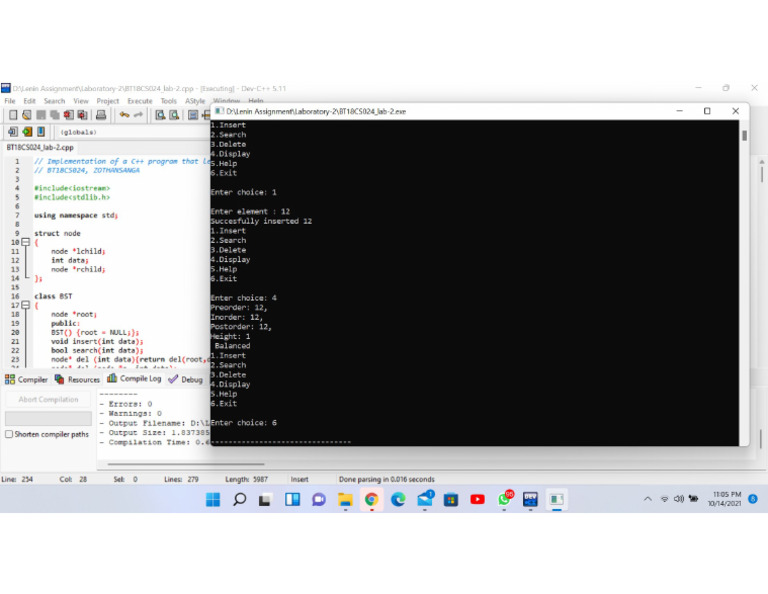The height and width of the screenshot is (594, 768).
Task: Open the Project menu
Action: [108, 101]
